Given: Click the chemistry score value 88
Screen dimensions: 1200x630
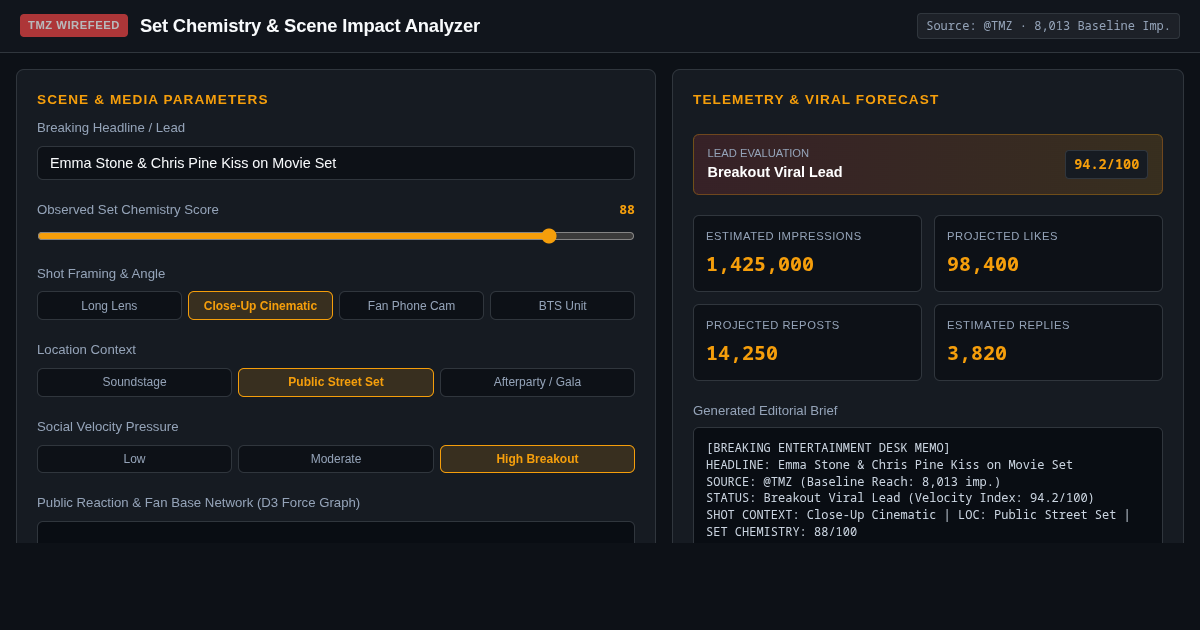Looking at the screenshot, I should (627, 210).
